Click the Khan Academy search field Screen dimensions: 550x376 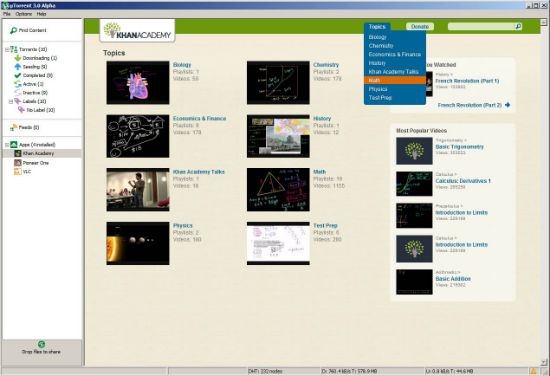(481, 27)
